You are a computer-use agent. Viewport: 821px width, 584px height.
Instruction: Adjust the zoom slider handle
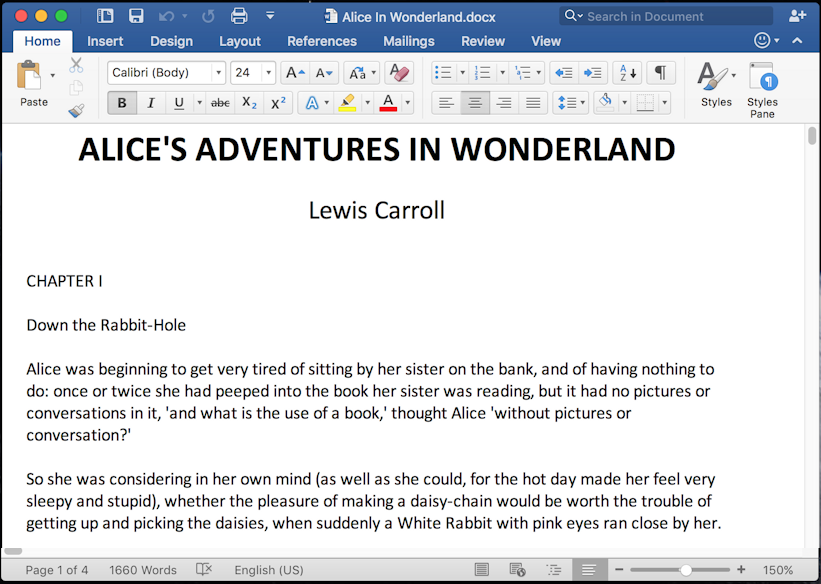(685, 570)
